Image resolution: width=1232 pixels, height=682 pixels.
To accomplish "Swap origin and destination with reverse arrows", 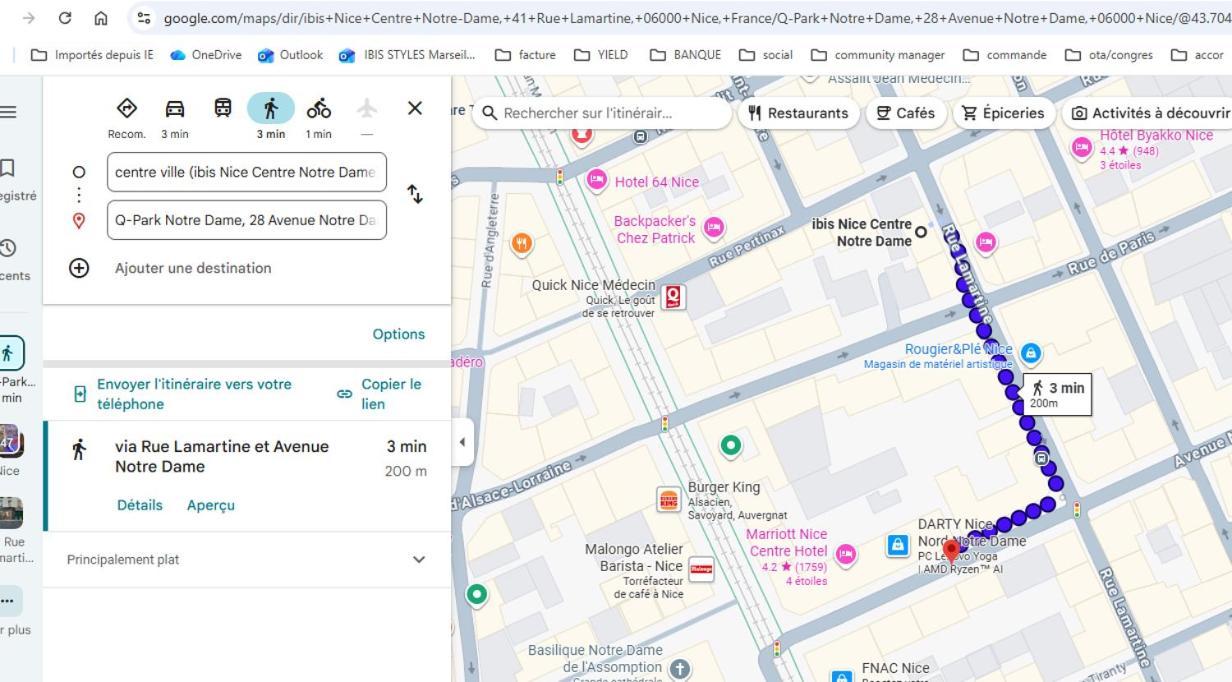I will pyautogui.click(x=414, y=194).
